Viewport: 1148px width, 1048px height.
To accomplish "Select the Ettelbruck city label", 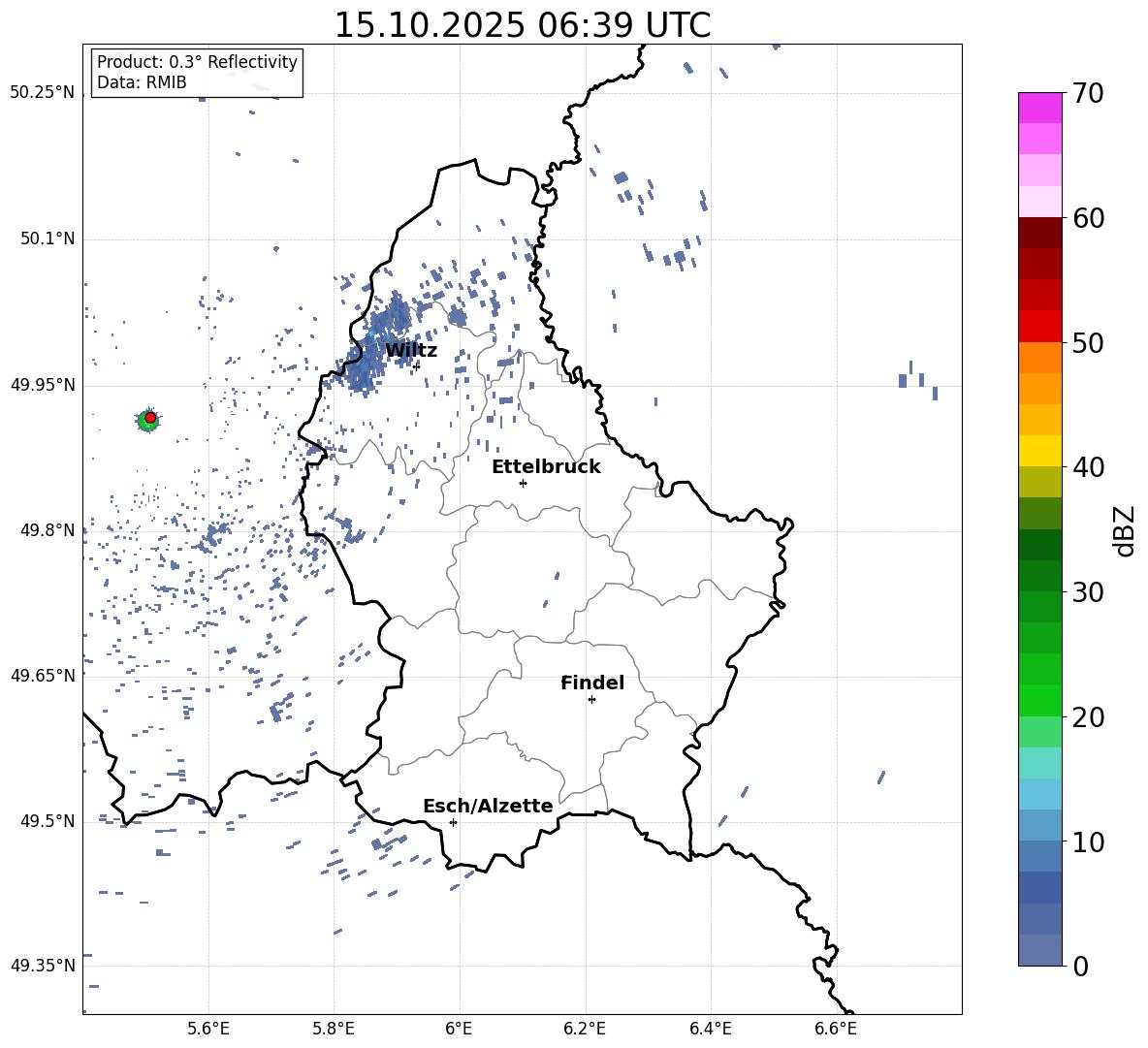I will (546, 467).
